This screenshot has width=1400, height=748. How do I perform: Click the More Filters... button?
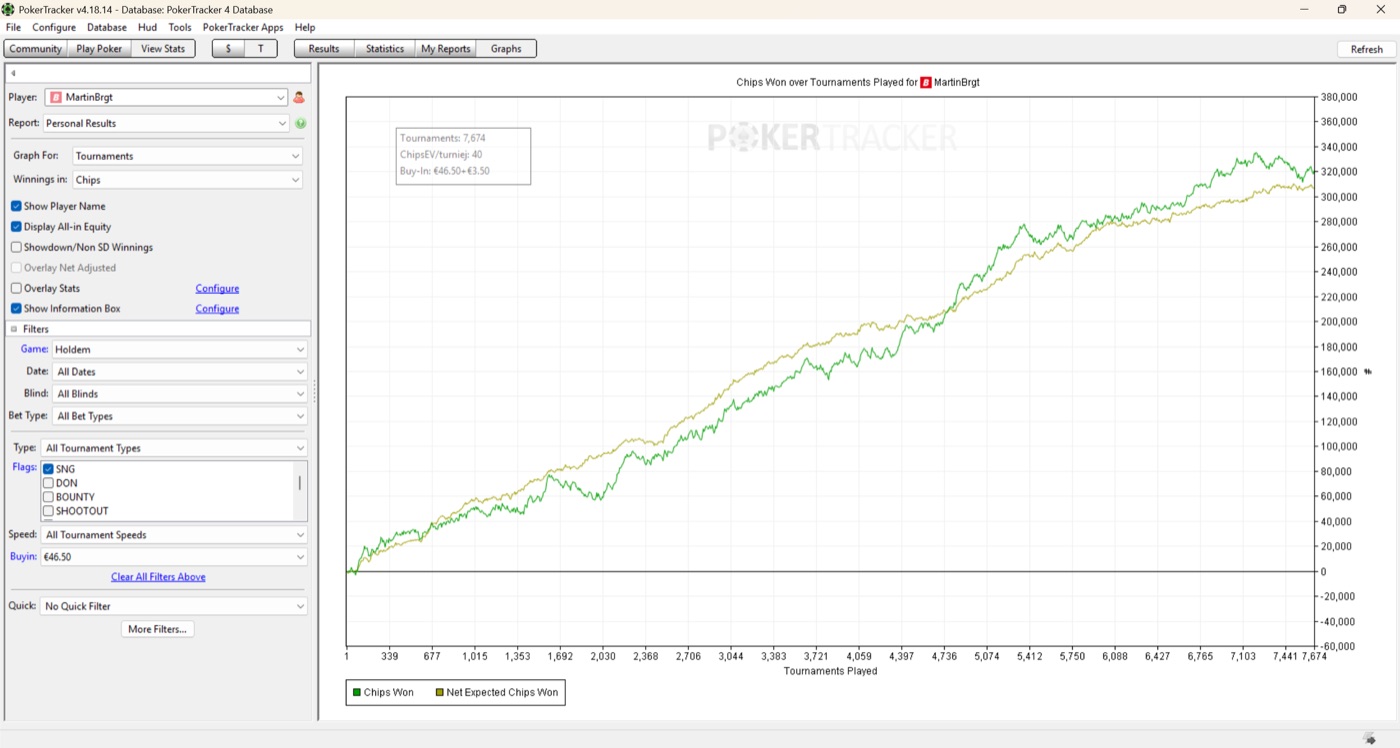158,629
